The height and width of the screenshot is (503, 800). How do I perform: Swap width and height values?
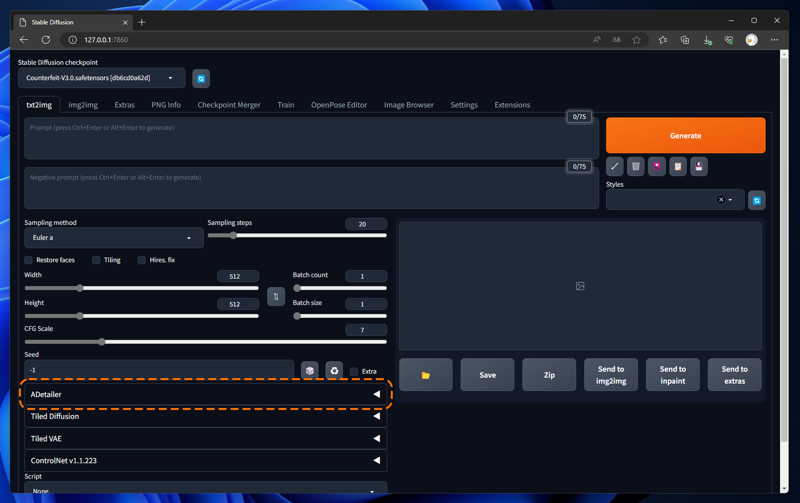tap(276, 296)
